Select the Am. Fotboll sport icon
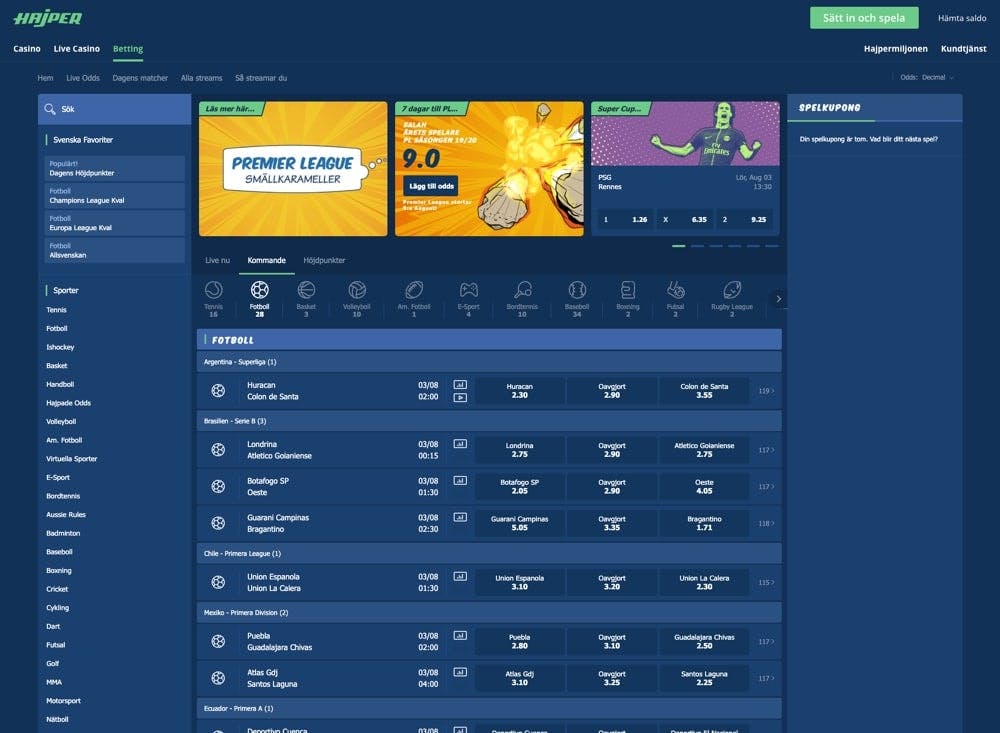The height and width of the screenshot is (733, 1000). pyautogui.click(x=414, y=290)
